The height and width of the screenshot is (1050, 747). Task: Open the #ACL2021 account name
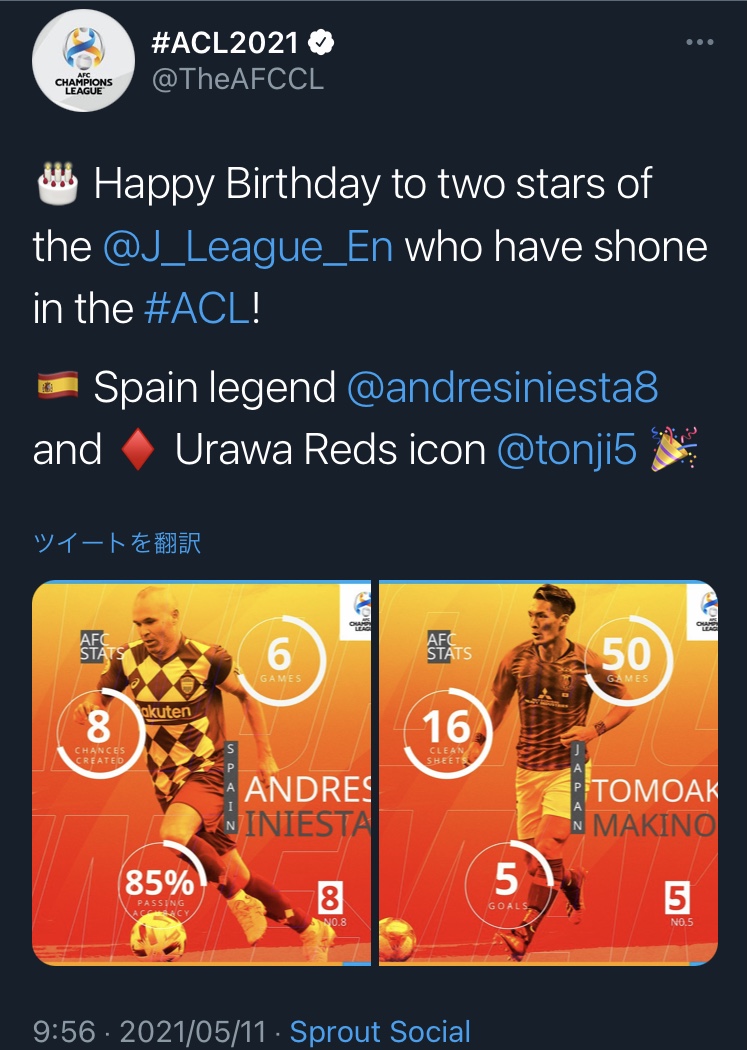[x=225, y=43]
